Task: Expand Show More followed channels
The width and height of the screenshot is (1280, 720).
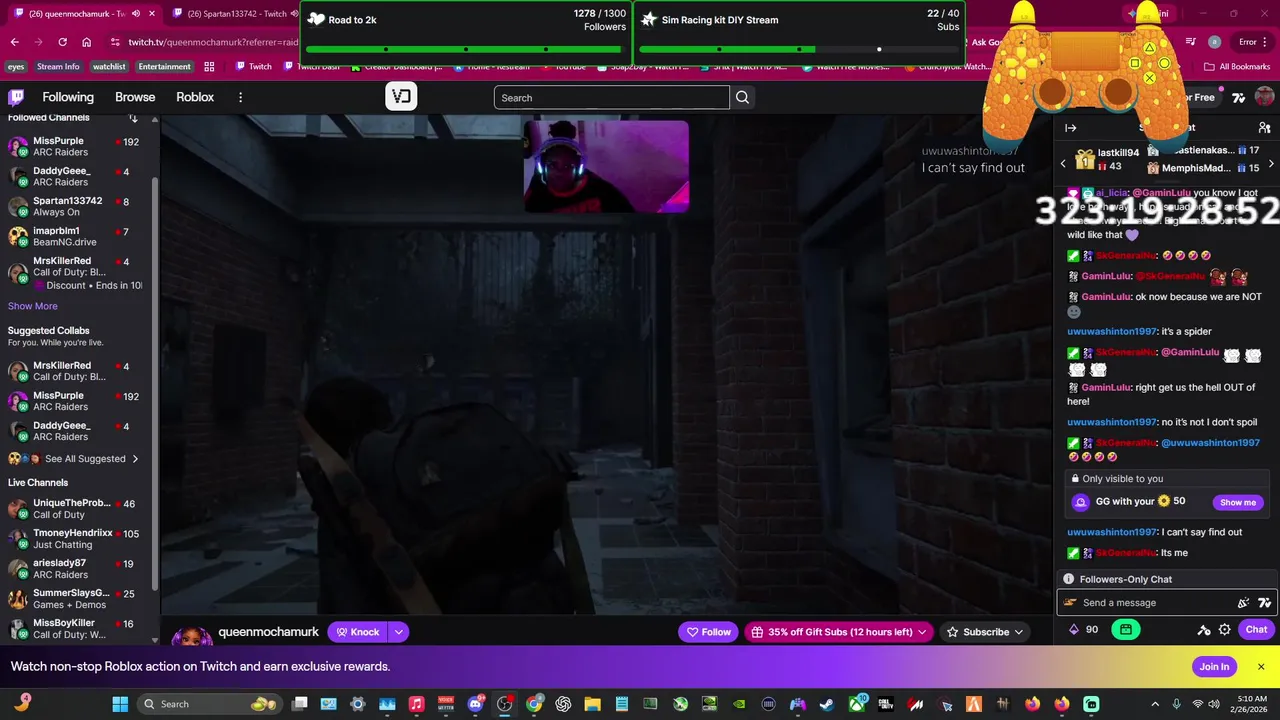Action: pos(33,306)
